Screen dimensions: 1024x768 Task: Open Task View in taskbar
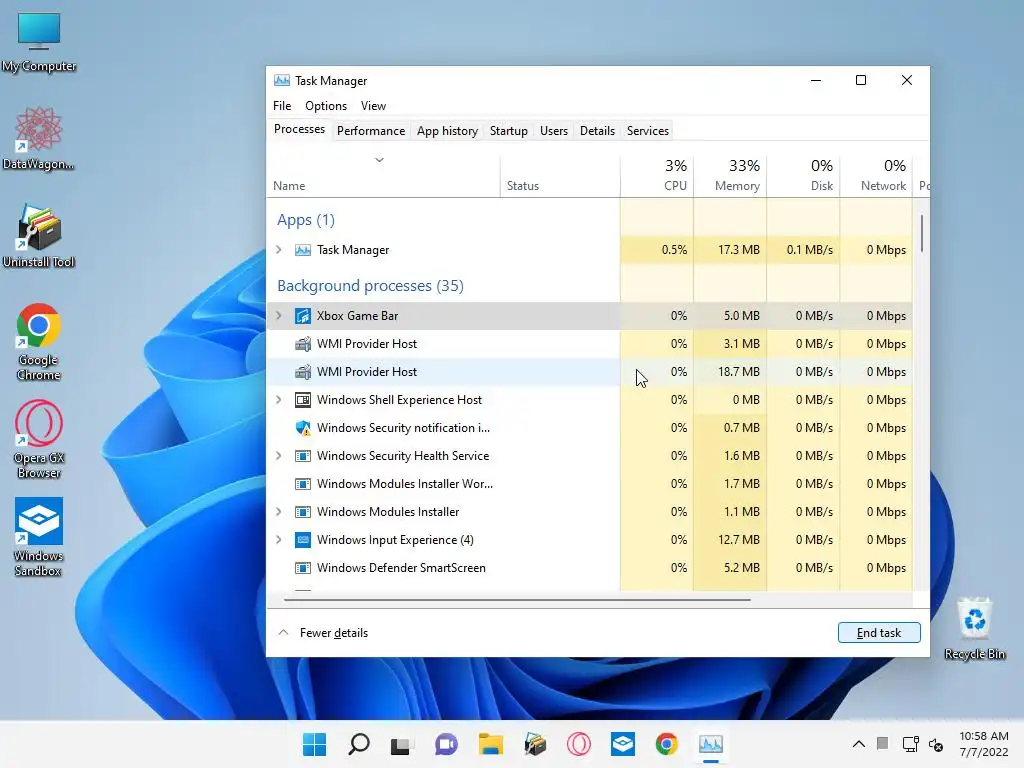click(x=401, y=744)
